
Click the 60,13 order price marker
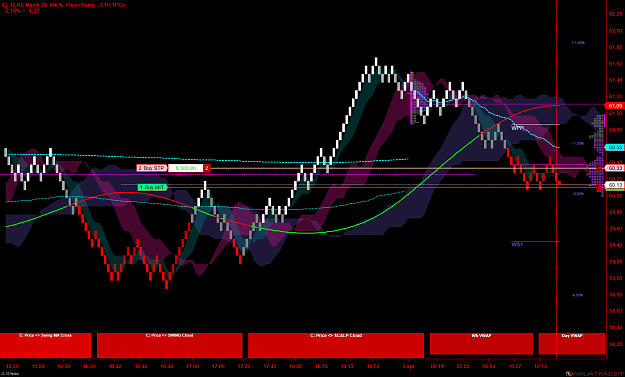615,185
